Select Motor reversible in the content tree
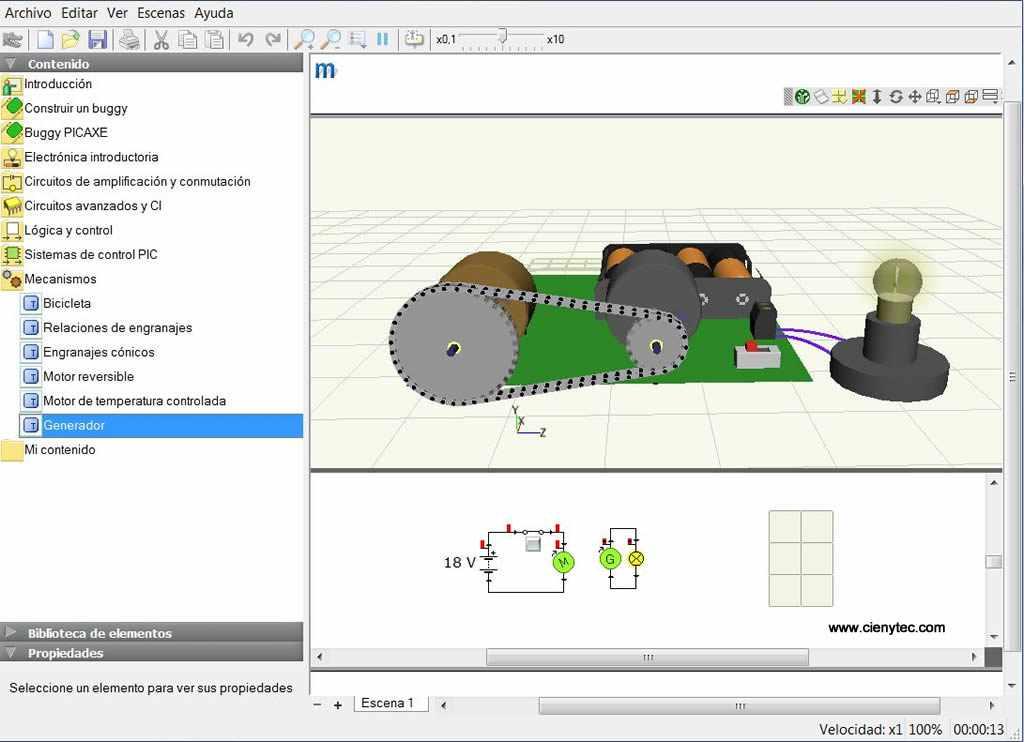Screen dimensions: 1024x742 point(88,377)
